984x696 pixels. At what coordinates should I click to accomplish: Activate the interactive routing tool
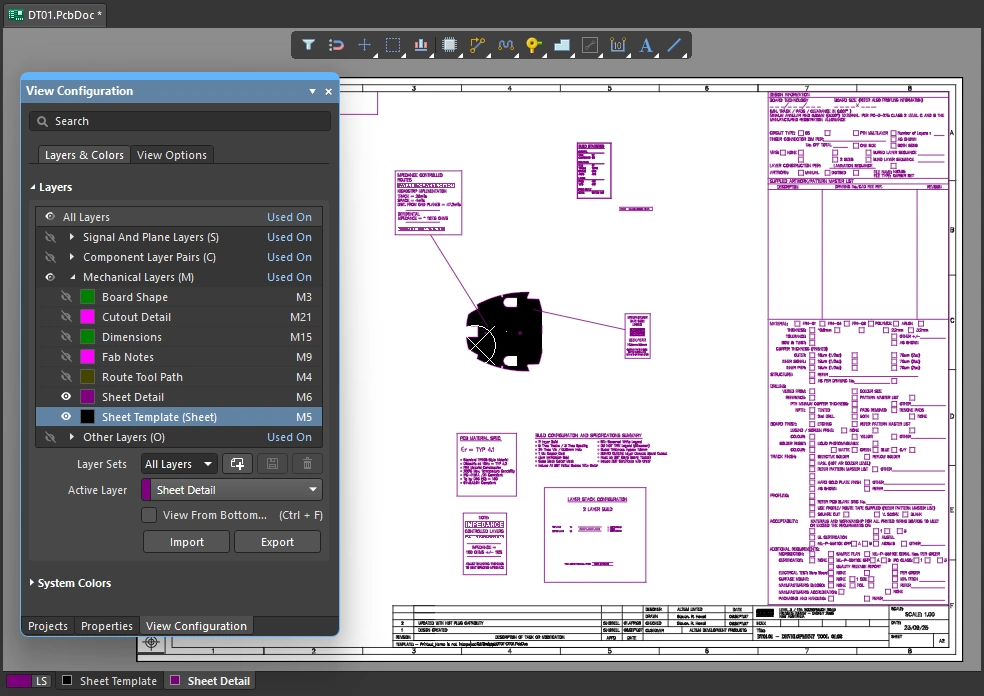477,45
